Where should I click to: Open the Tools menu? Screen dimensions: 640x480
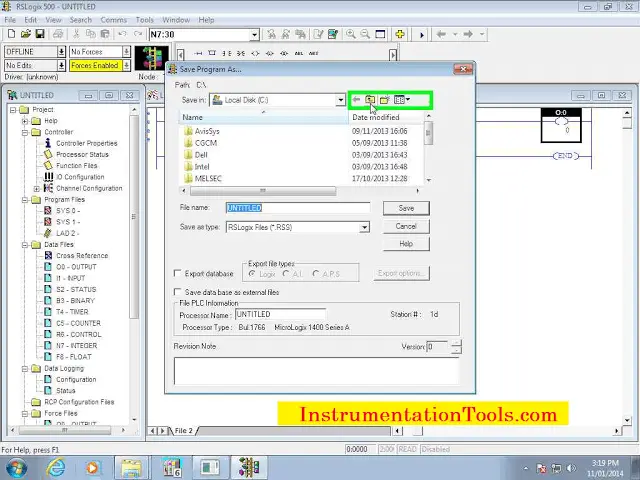coord(144,20)
